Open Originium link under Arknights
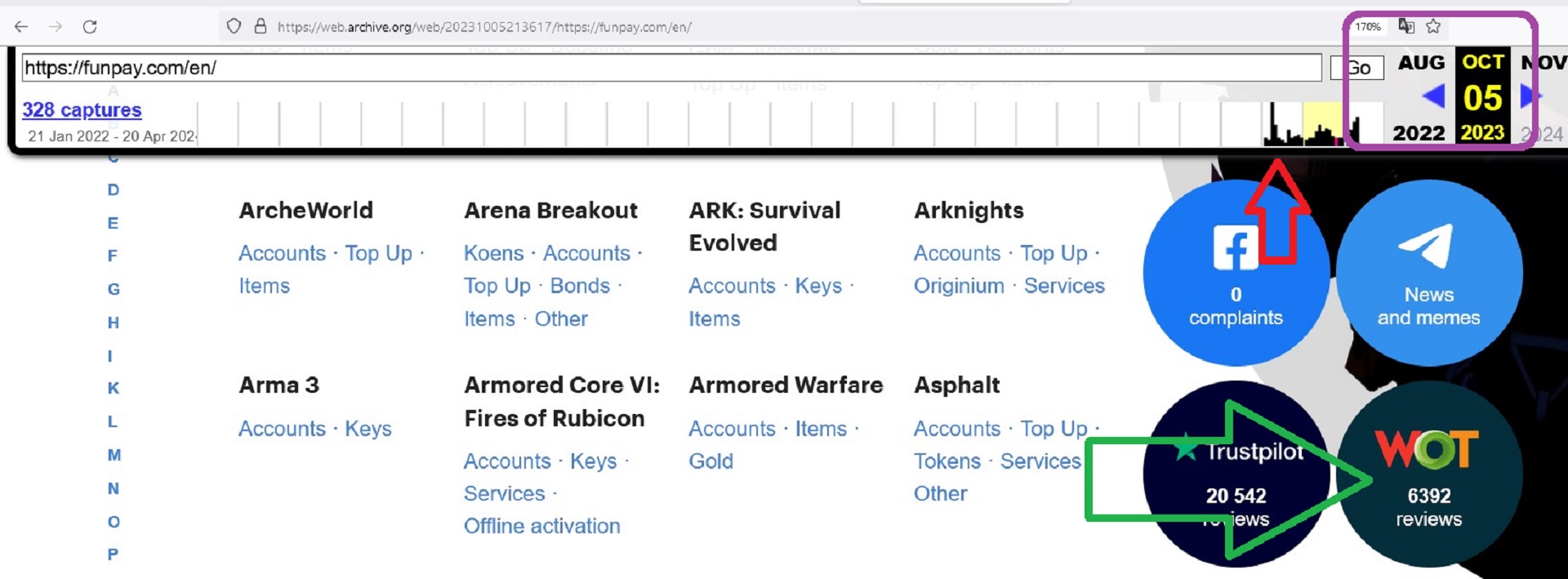1568x579 pixels. pos(959,286)
